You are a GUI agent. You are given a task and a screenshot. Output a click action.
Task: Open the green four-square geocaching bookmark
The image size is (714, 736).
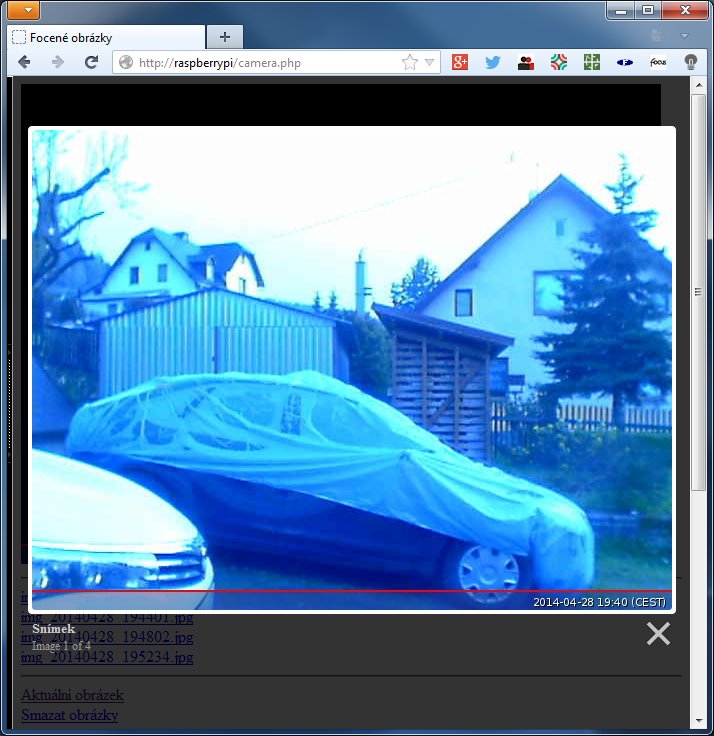click(591, 62)
